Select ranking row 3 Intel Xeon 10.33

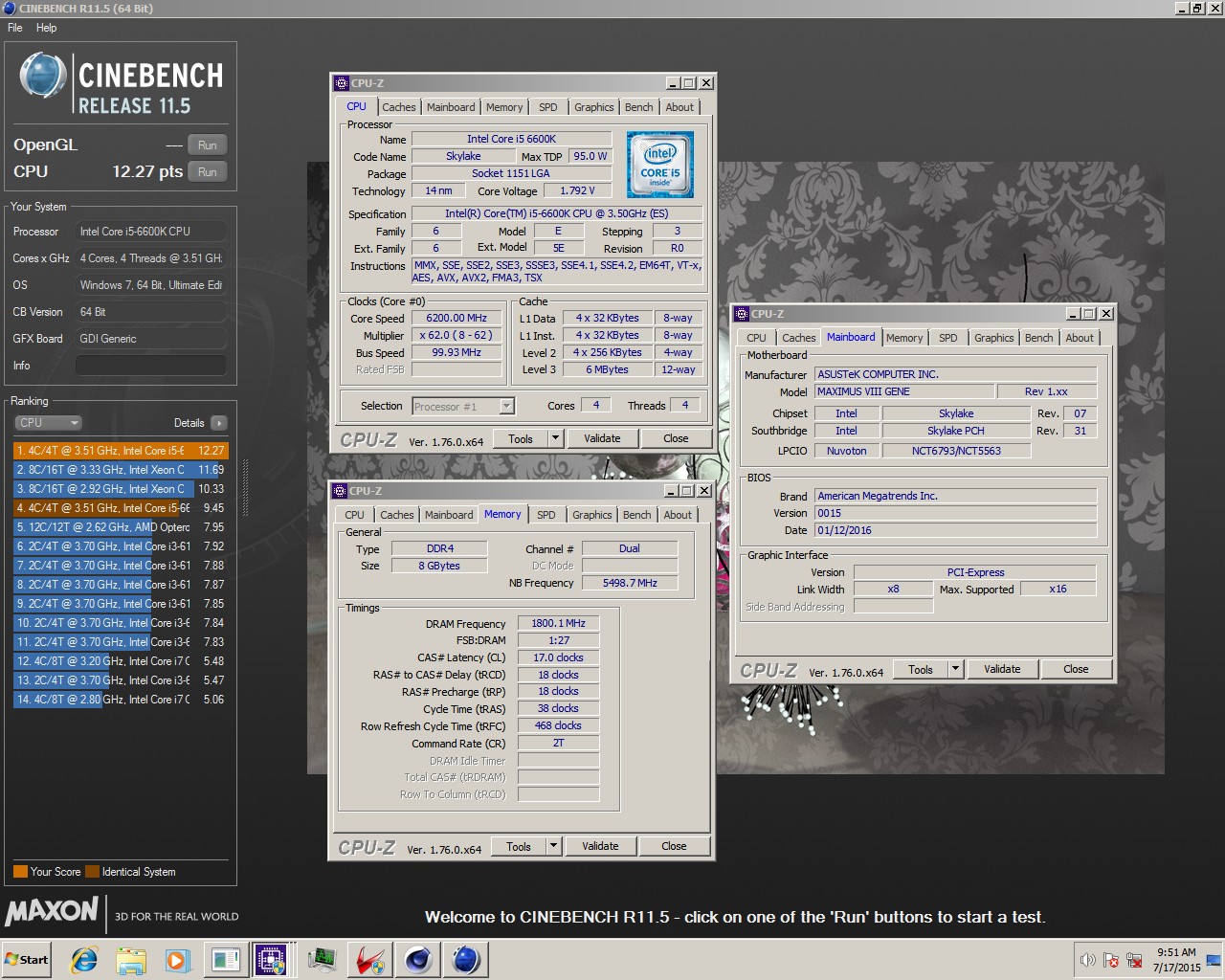[x=121, y=489]
